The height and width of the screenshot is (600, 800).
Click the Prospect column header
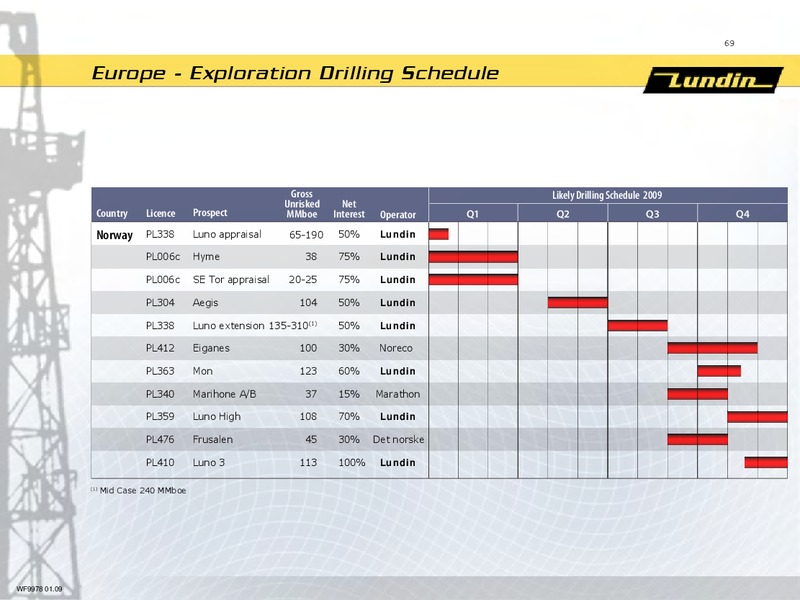[x=210, y=213]
